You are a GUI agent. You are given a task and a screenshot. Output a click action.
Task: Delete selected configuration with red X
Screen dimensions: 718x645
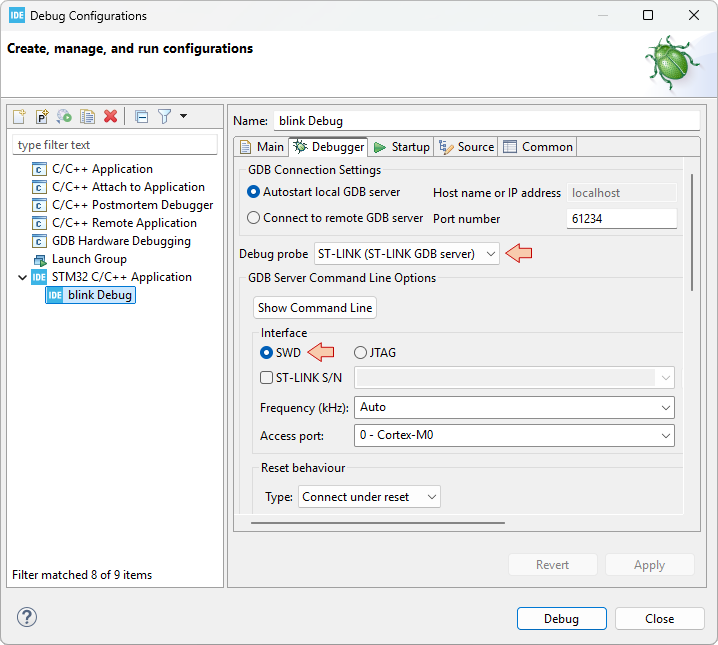110,117
